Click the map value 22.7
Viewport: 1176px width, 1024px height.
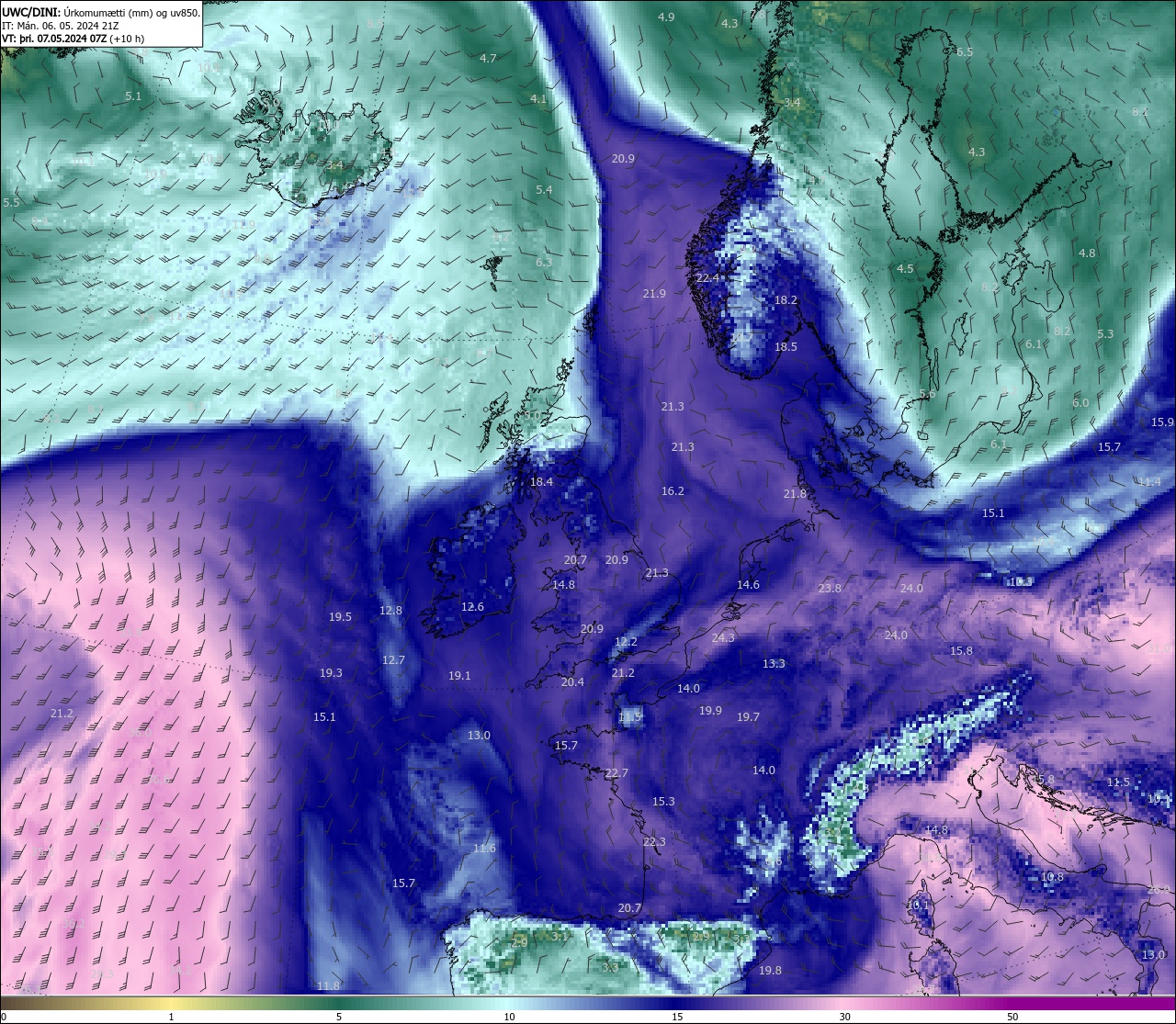coord(616,773)
